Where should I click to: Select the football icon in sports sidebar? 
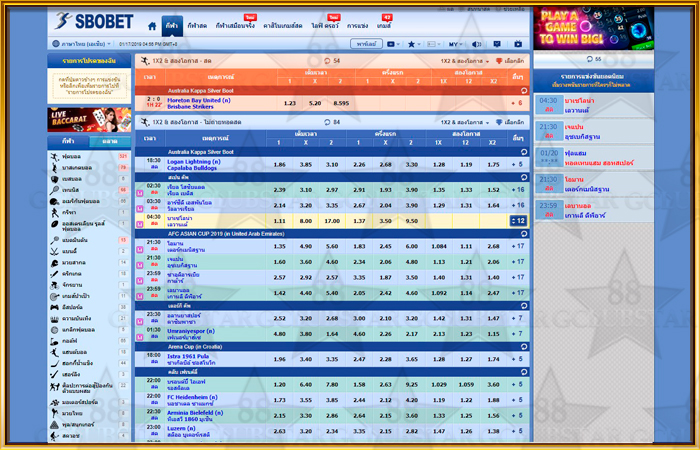tap(56, 156)
